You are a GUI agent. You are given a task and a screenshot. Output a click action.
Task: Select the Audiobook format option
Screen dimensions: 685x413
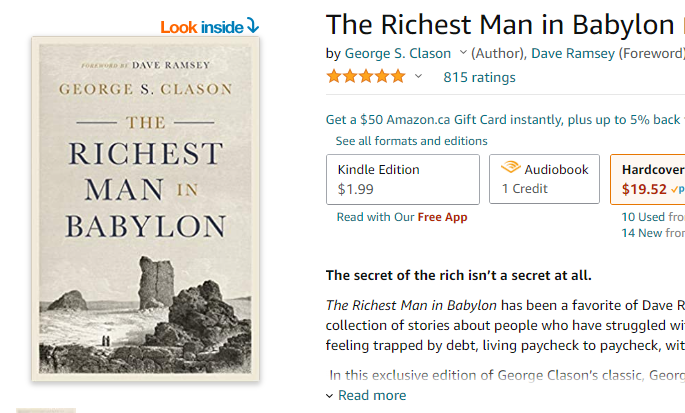[x=544, y=179]
